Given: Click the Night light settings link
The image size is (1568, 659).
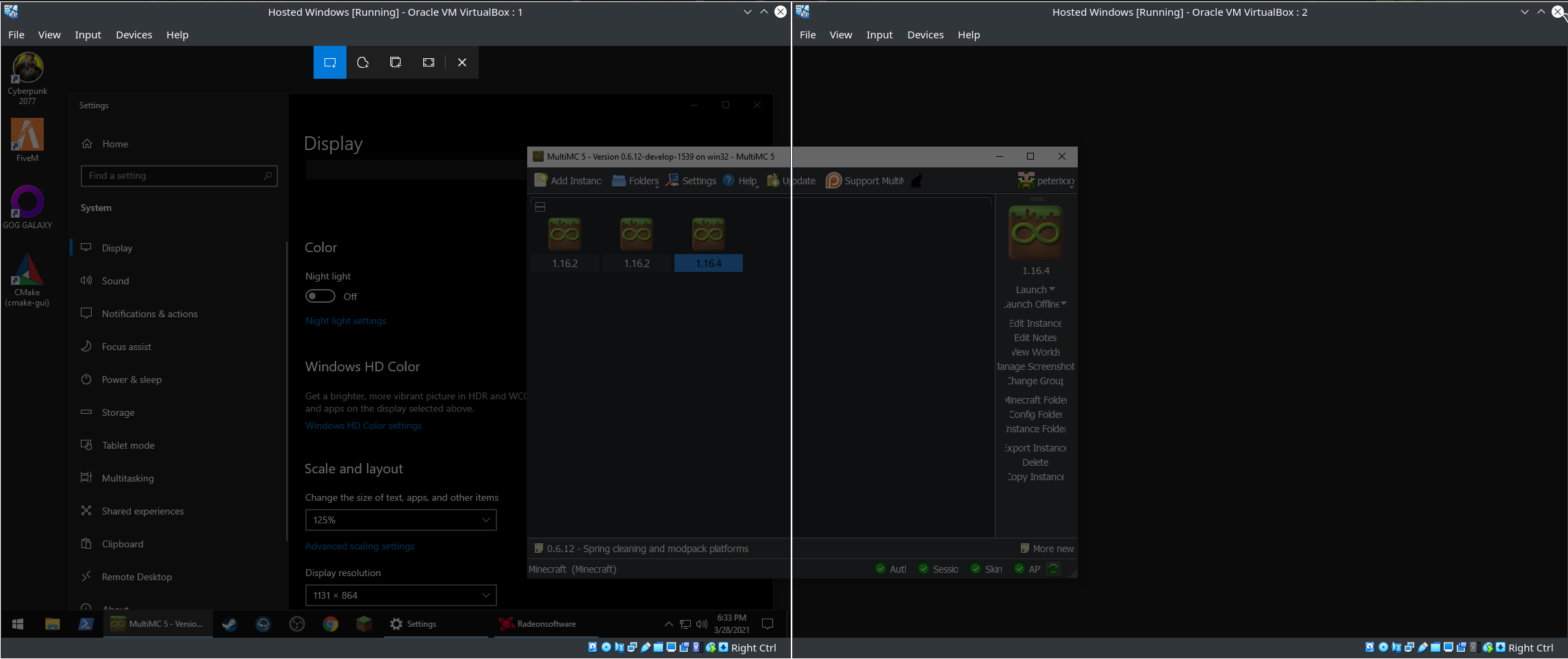Looking at the screenshot, I should tap(346, 320).
